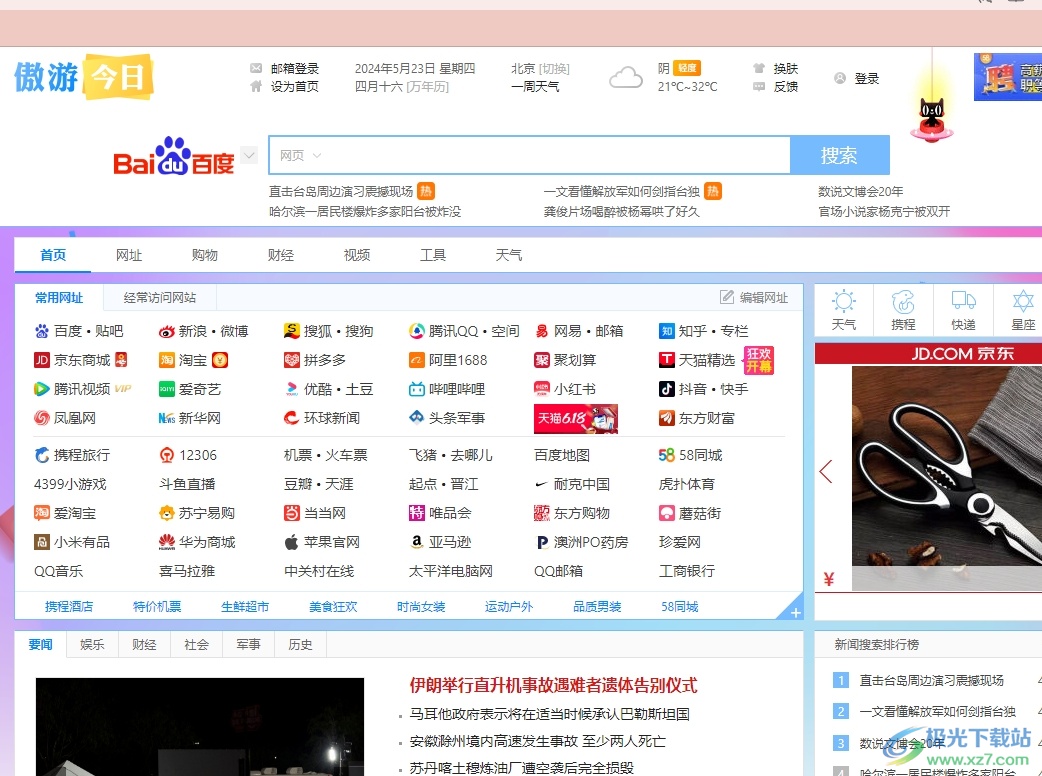Switch to the 视频 tab

coord(357,255)
